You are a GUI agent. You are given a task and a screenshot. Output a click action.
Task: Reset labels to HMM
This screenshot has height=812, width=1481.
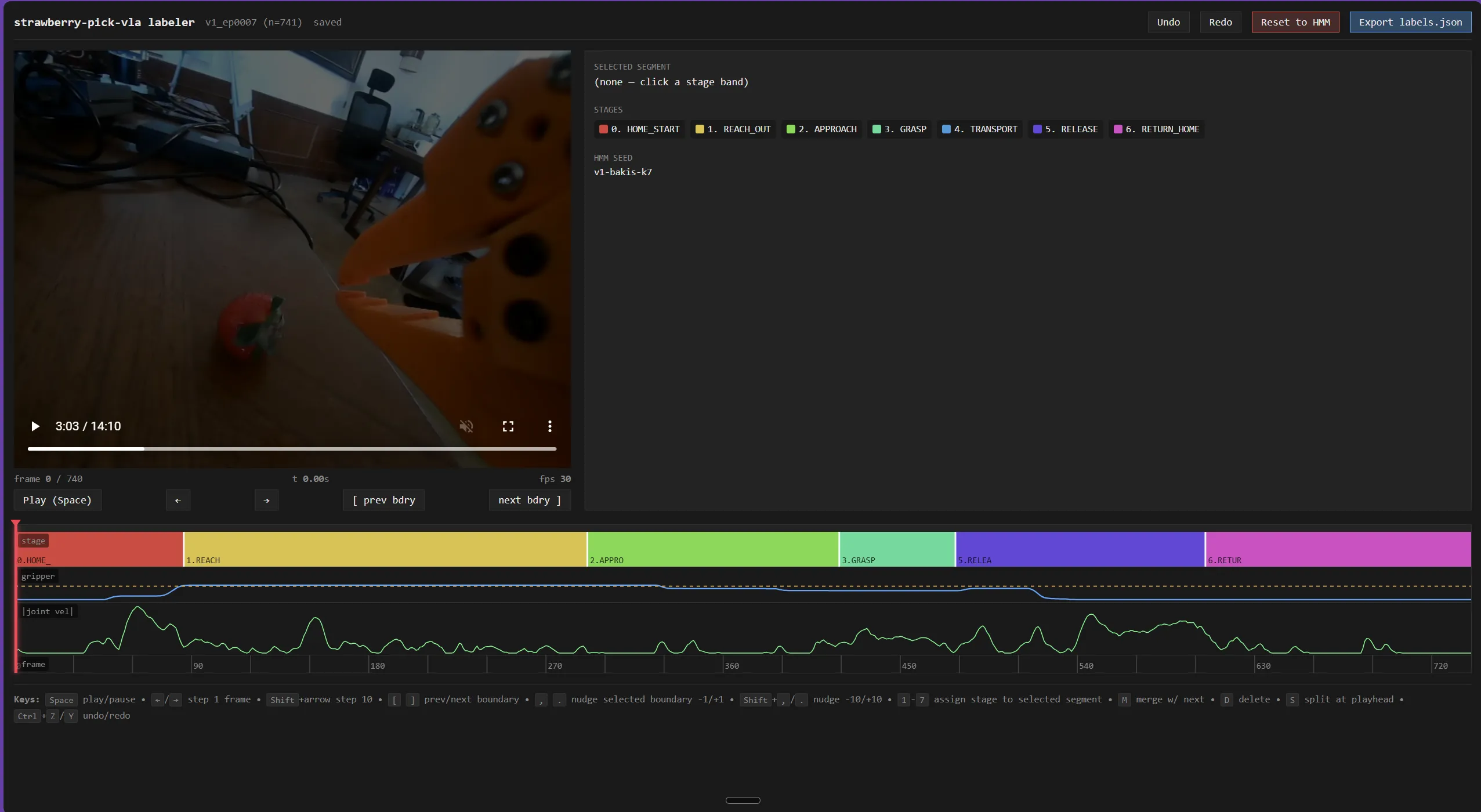pos(1295,22)
